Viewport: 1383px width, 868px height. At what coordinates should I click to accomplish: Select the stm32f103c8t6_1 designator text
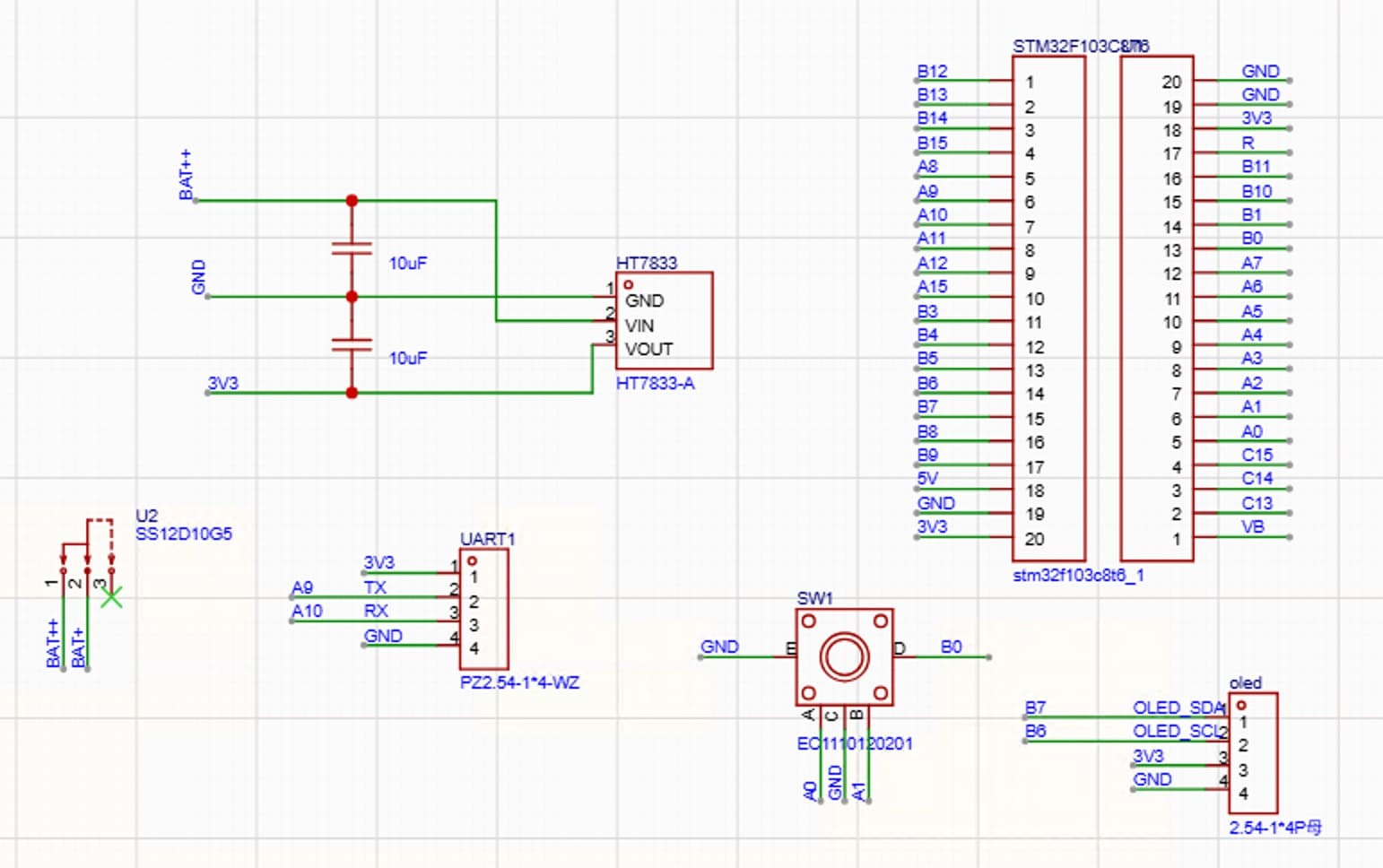[1078, 575]
